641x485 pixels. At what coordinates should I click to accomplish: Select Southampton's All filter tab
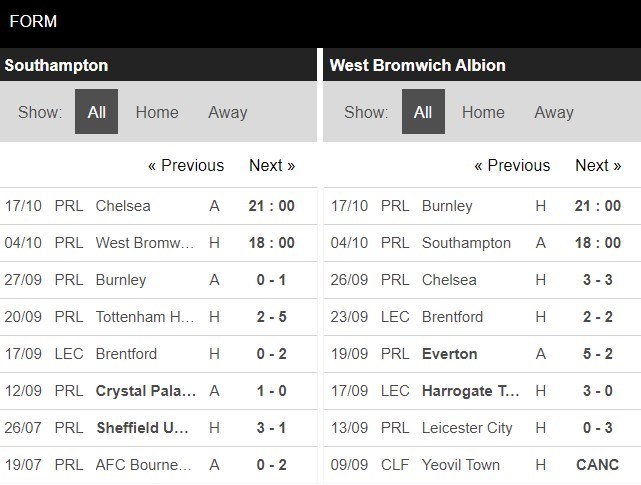(96, 112)
